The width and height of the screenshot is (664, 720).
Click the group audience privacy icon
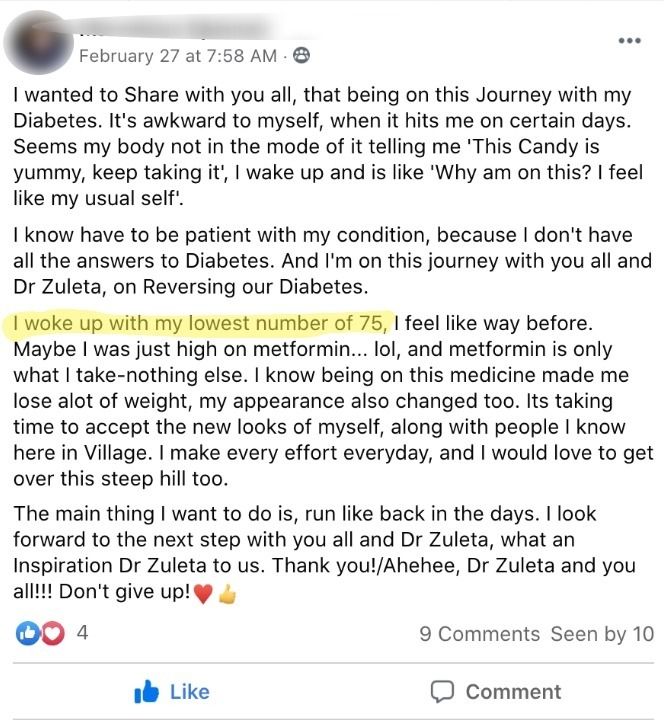[301, 56]
